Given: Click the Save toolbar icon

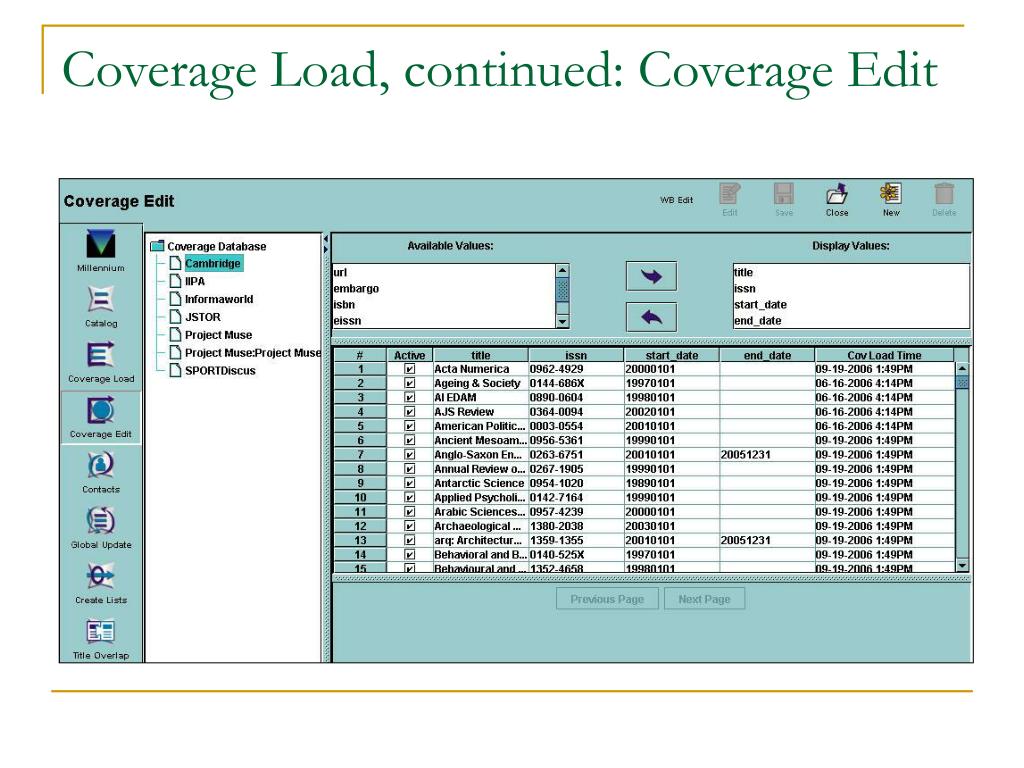Looking at the screenshot, I should [x=784, y=194].
